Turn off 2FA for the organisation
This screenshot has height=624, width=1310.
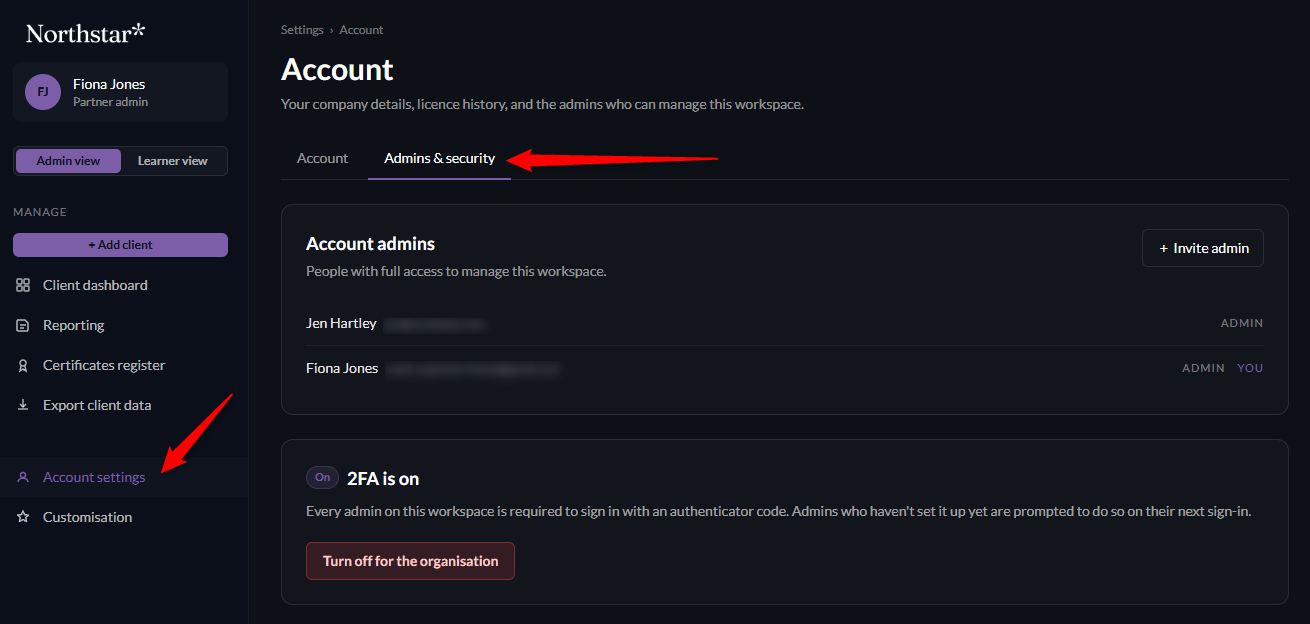[x=410, y=561]
